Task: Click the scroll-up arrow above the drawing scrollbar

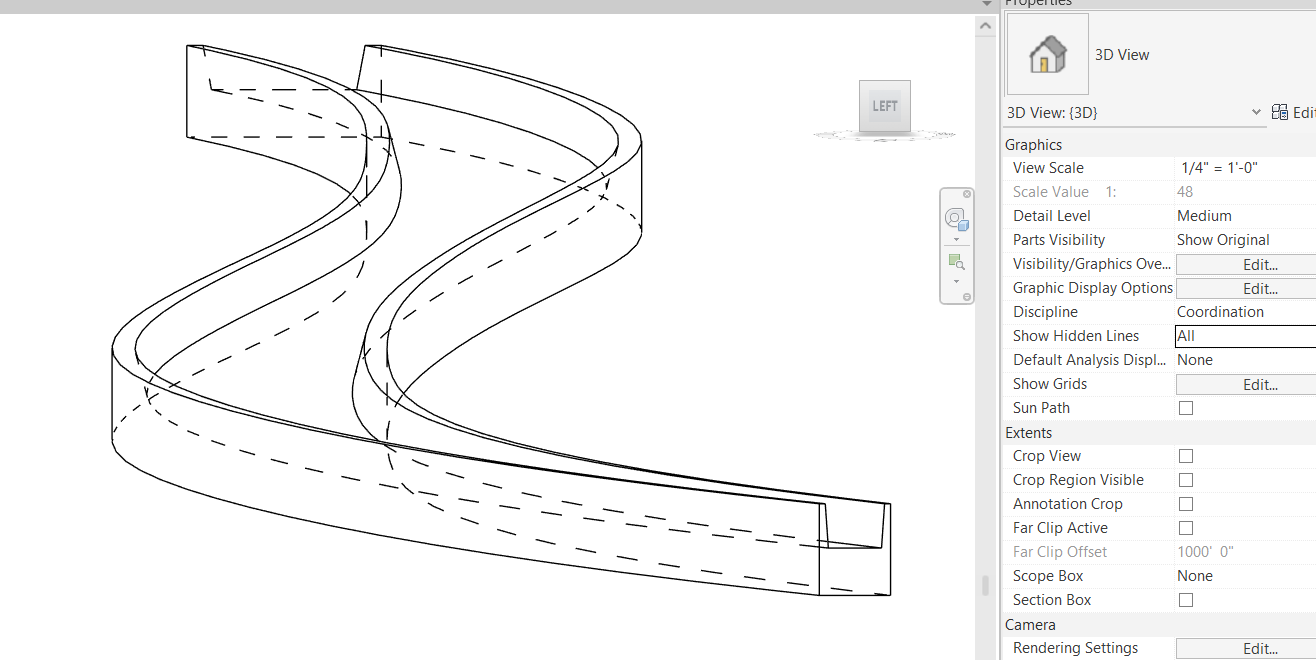Action: coord(985,25)
